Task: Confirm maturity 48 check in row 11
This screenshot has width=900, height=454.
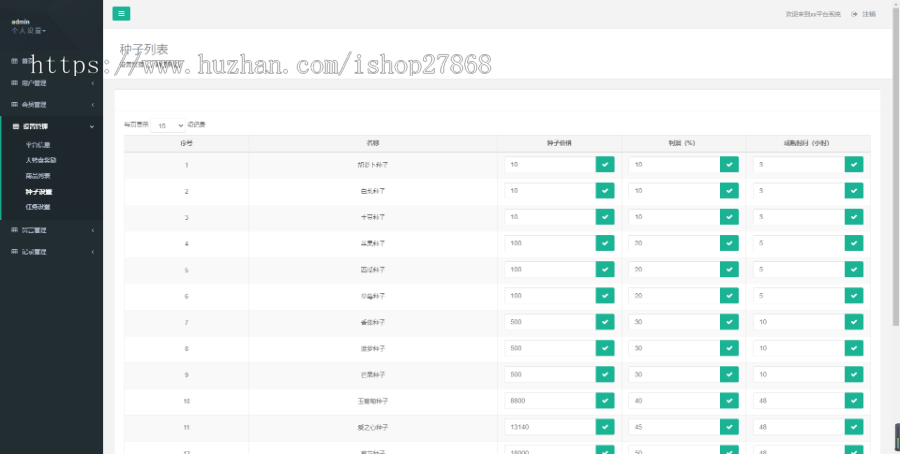Action: pos(854,427)
